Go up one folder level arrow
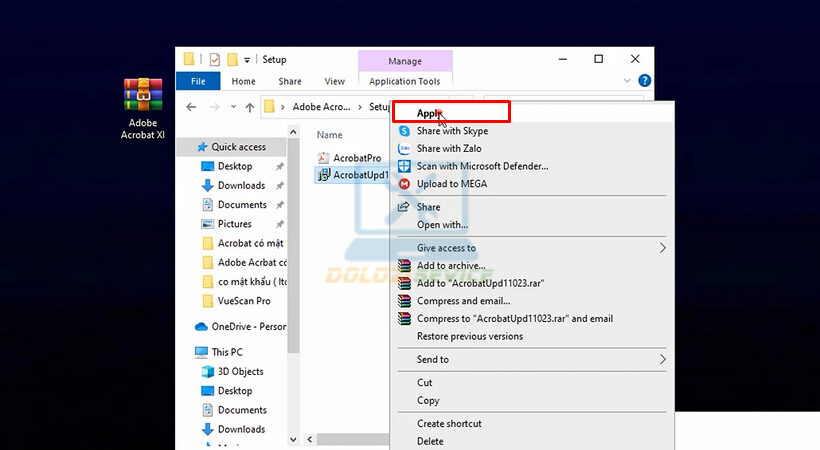 coord(250,107)
